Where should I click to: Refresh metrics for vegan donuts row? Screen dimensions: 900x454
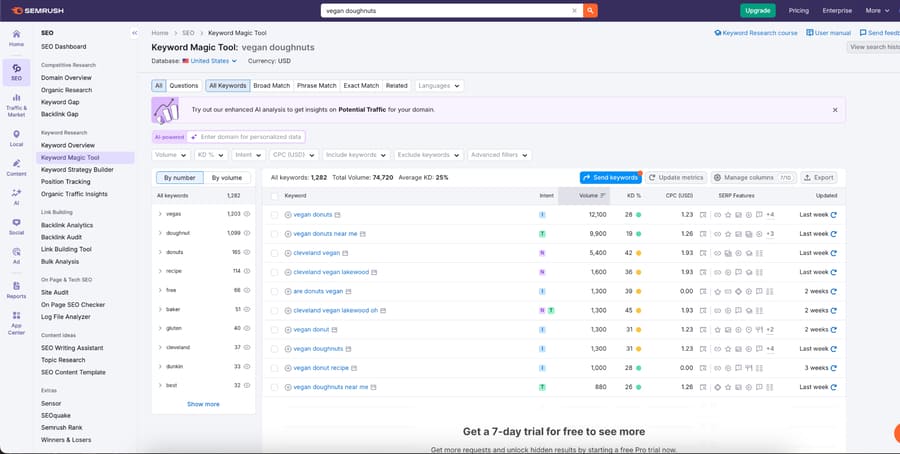pyautogui.click(x=833, y=215)
